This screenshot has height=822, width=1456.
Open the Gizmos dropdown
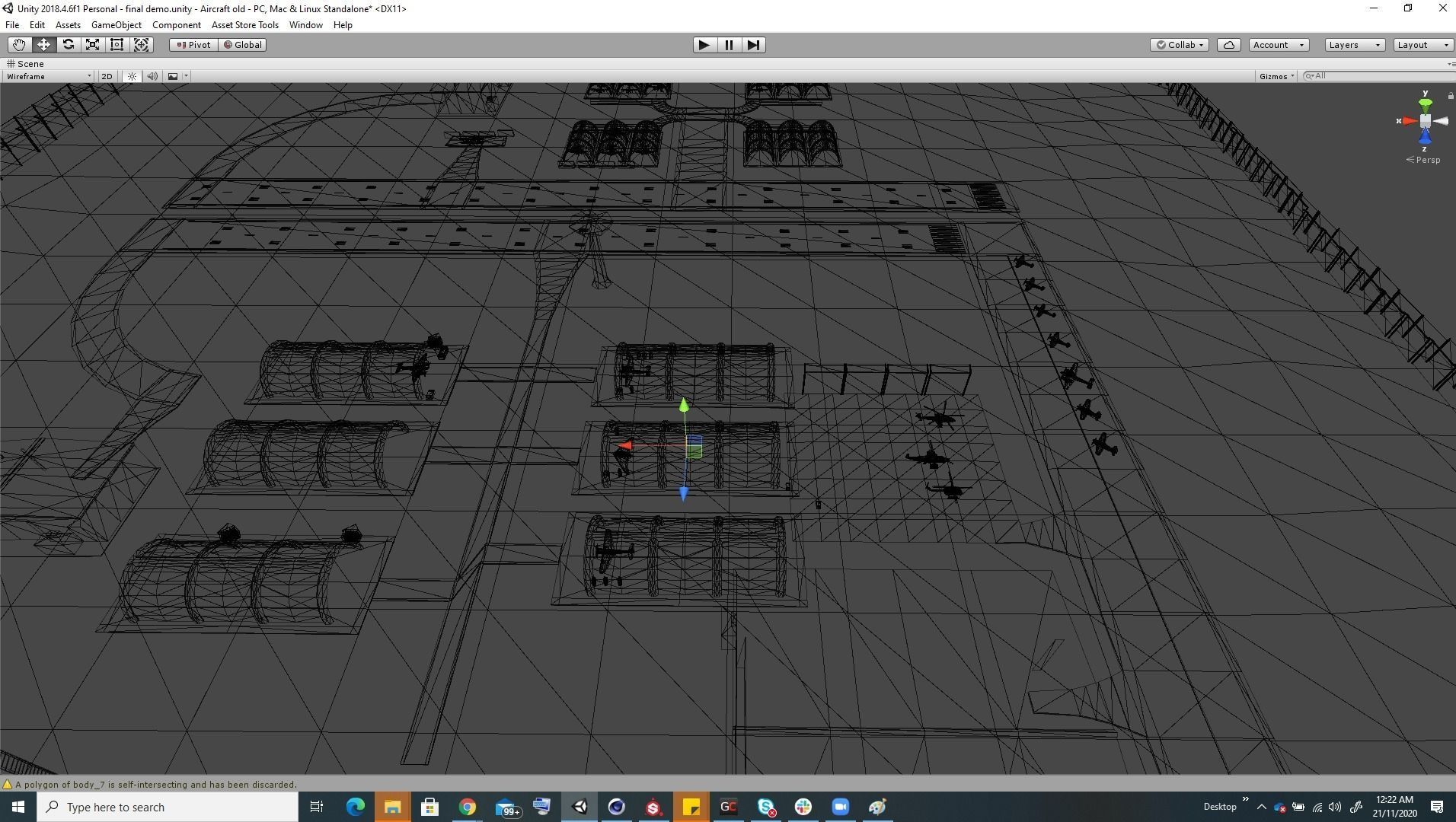pyautogui.click(x=1276, y=76)
